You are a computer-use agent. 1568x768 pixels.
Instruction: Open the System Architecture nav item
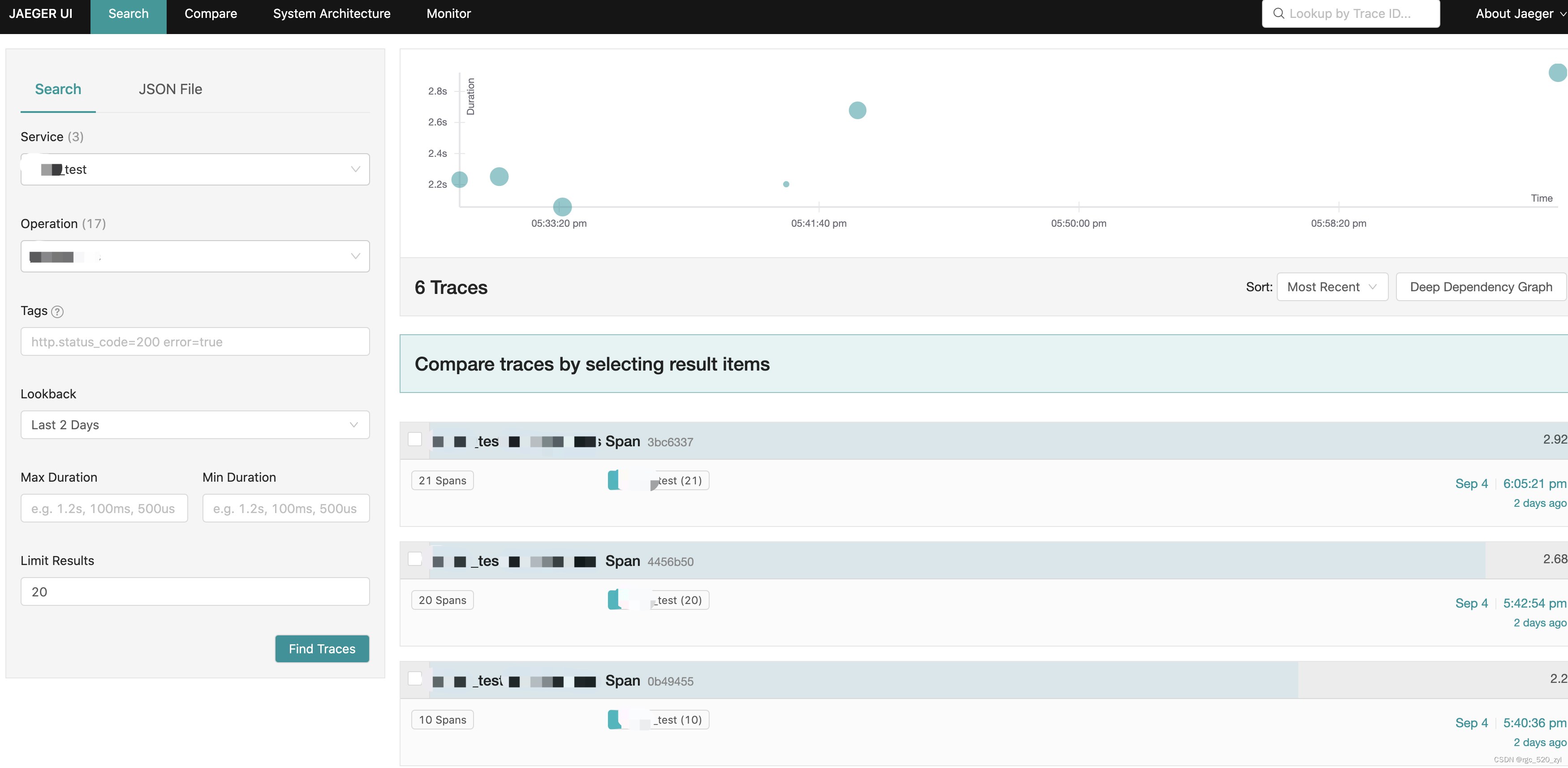coord(331,13)
